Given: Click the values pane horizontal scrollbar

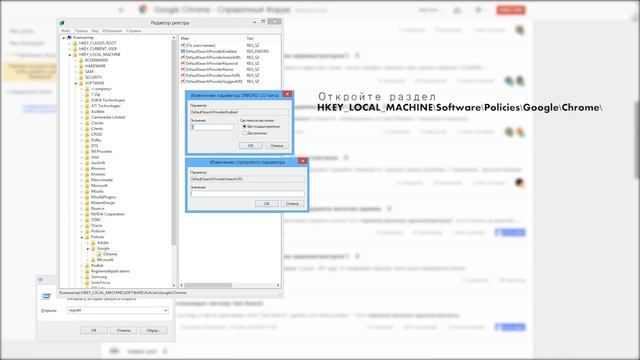Looking at the screenshot, I should click(208, 285).
